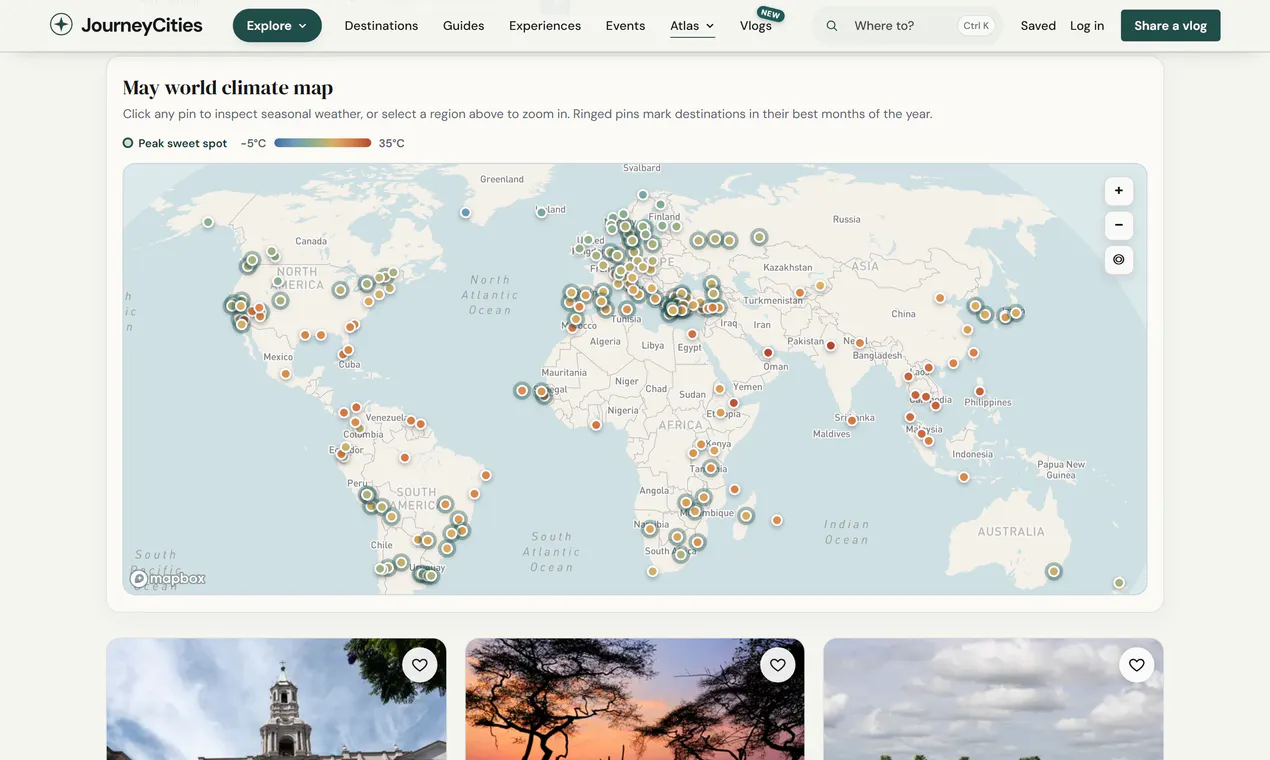Select the pin south of Indonesia label

[964, 477]
